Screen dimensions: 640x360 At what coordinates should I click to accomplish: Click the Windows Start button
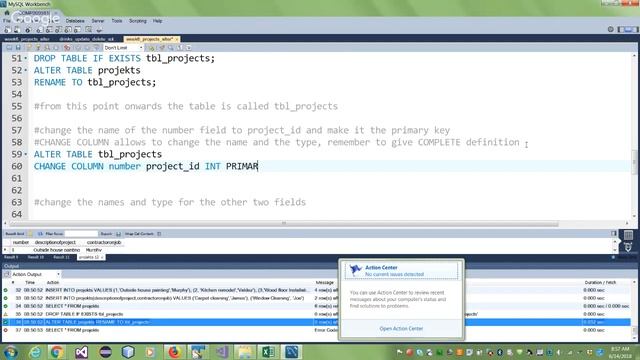point(11,352)
